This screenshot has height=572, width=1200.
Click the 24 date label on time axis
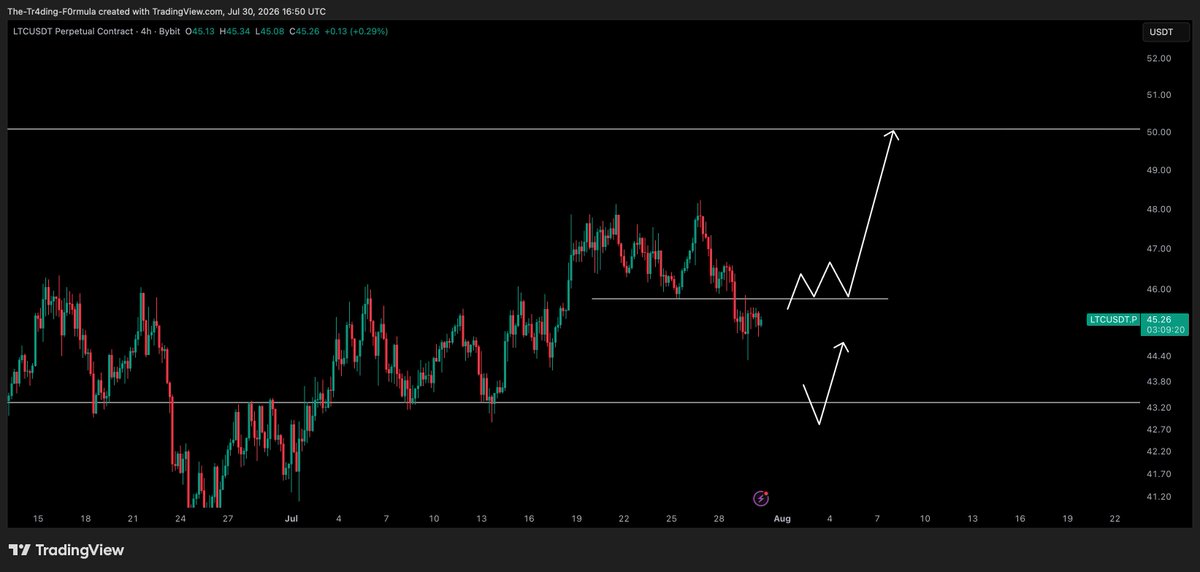[x=180, y=519]
